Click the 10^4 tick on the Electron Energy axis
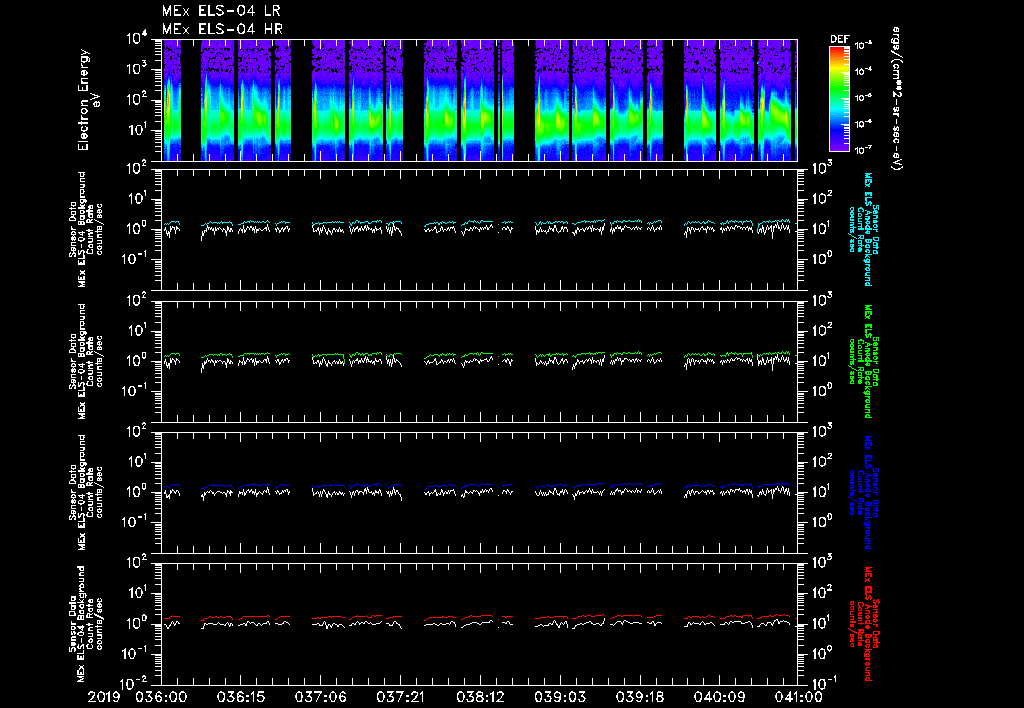Image resolution: width=1024 pixels, height=708 pixels. [137, 39]
